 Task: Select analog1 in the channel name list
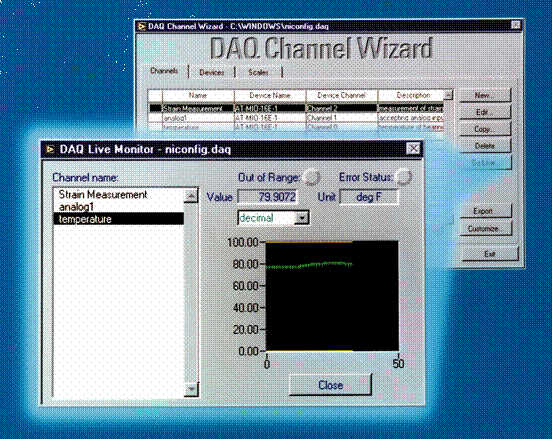[x=76, y=207]
